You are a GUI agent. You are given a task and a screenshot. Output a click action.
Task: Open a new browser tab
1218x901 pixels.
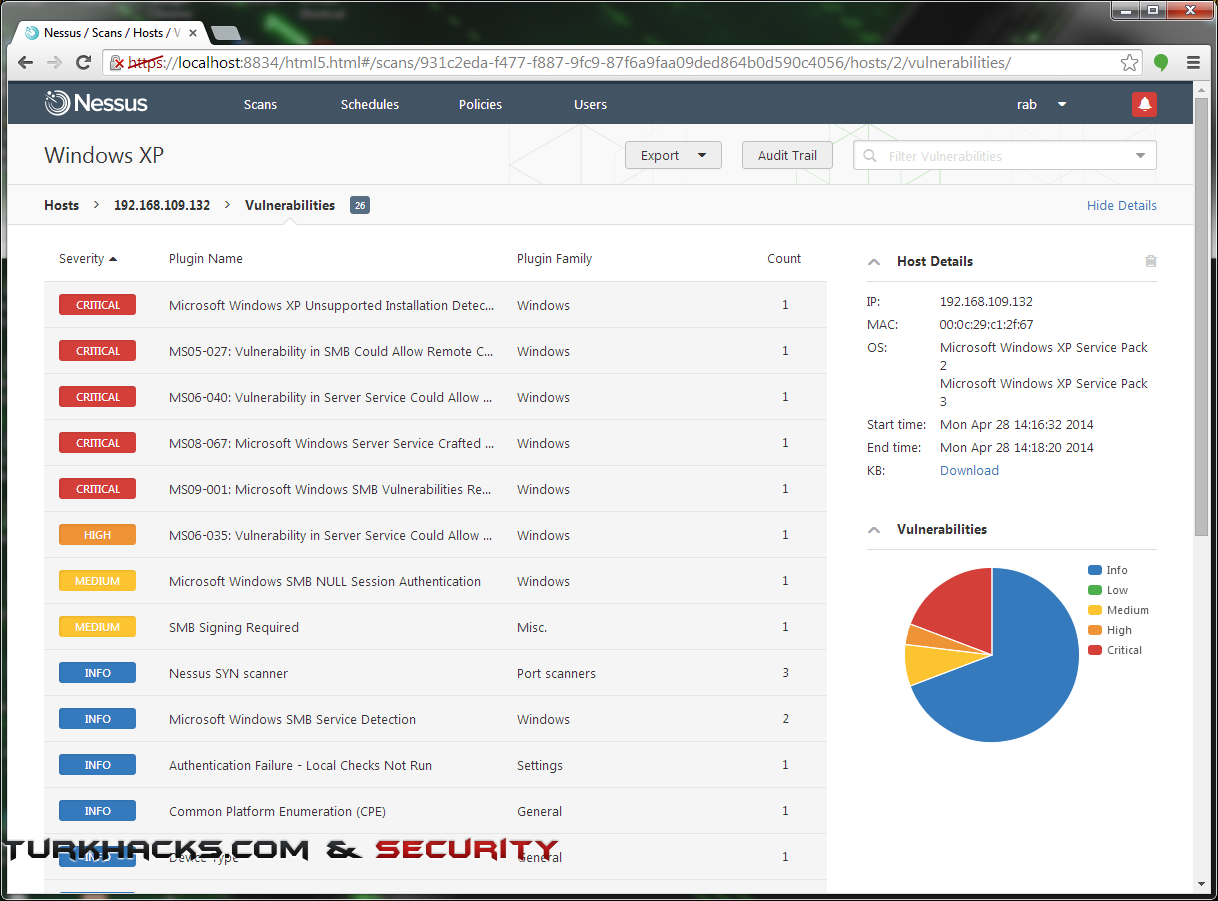(x=227, y=33)
